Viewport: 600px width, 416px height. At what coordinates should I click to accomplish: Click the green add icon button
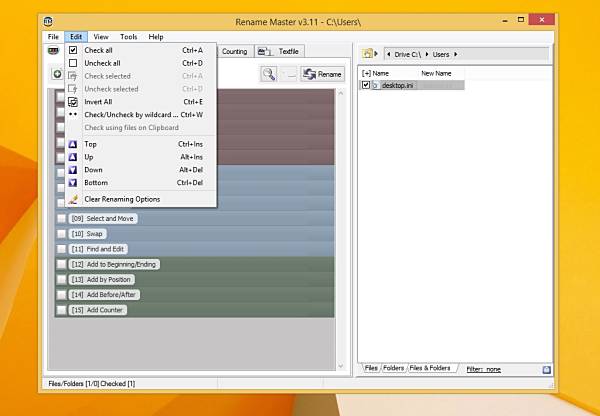click(57, 74)
